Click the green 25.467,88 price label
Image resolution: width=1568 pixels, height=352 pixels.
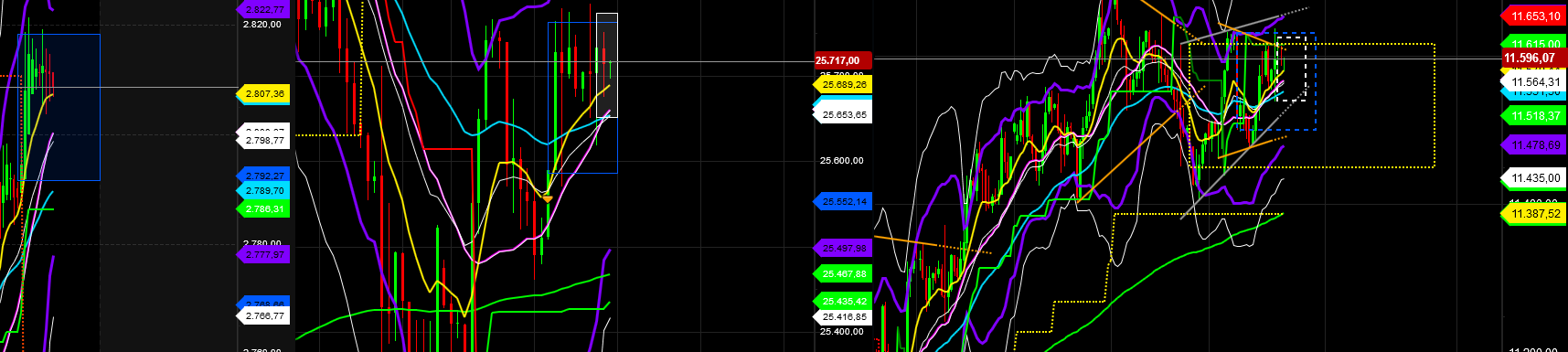click(843, 273)
